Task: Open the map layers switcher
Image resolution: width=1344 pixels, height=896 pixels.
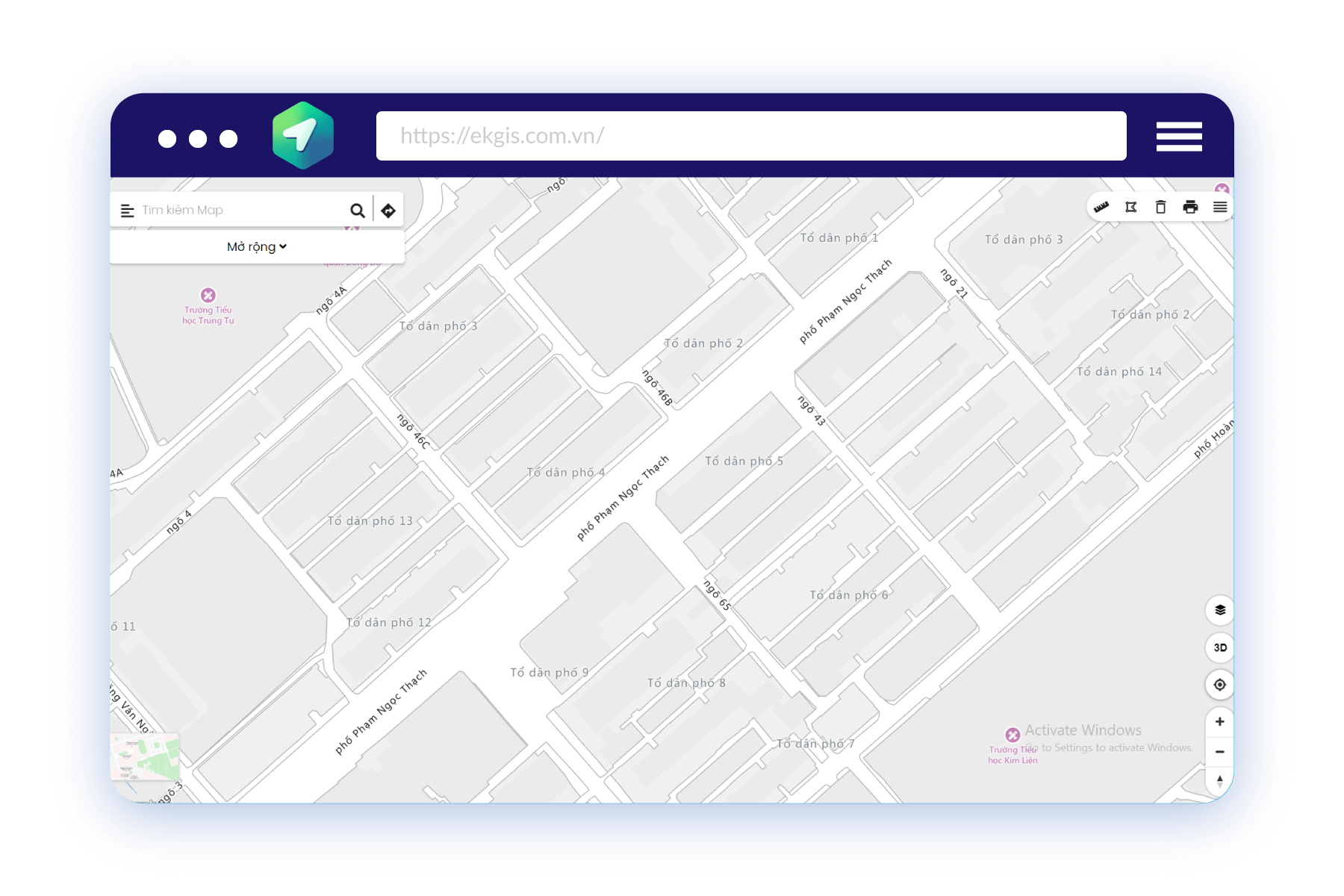Action: pos(1220,610)
